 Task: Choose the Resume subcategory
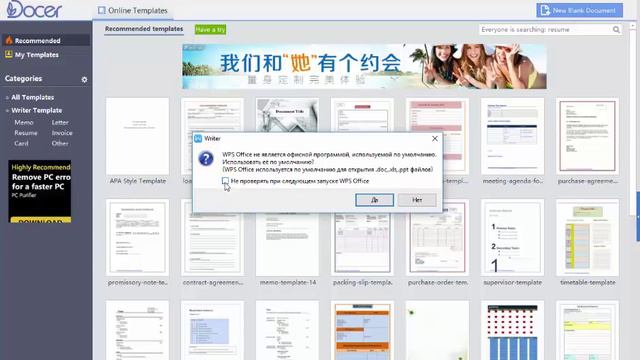(x=26, y=133)
